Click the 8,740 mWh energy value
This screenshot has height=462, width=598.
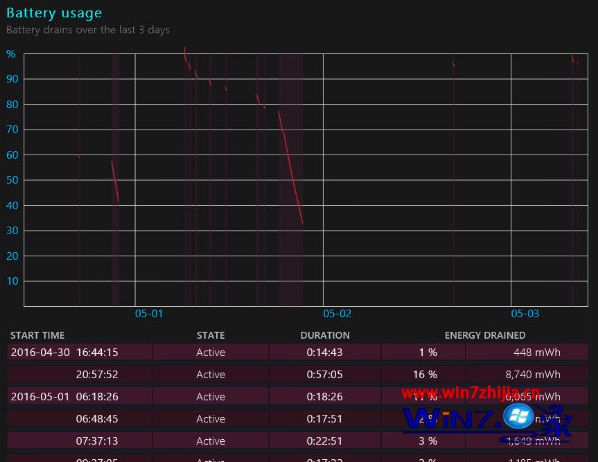[533, 374]
